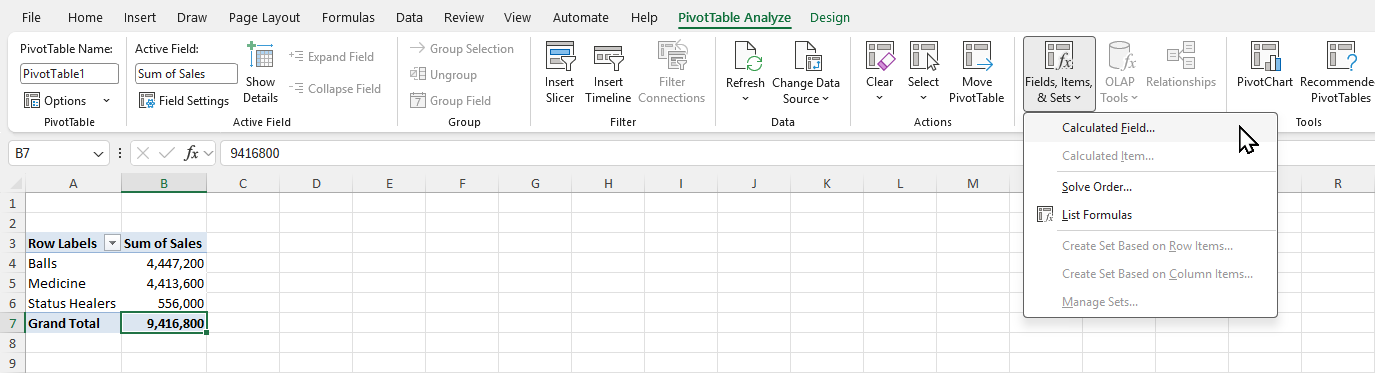Select the Balls row label cell

tap(73, 263)
